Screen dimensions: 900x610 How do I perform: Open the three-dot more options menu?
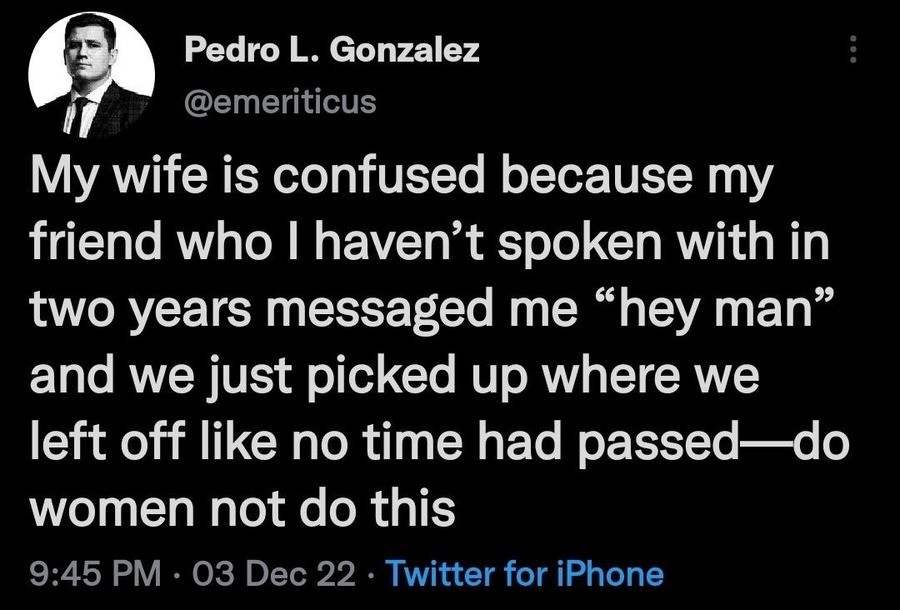854,49
